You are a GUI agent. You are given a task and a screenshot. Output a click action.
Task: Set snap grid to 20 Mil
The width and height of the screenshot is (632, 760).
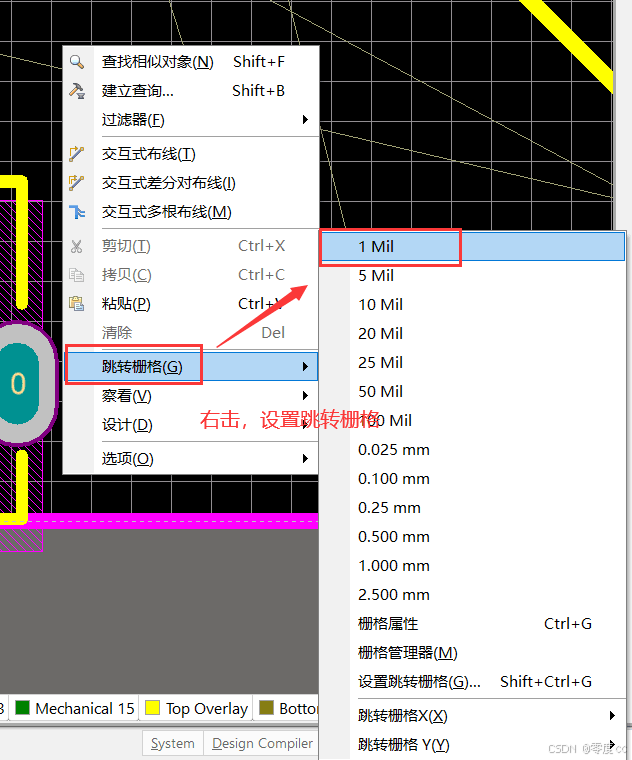point(473,334)
